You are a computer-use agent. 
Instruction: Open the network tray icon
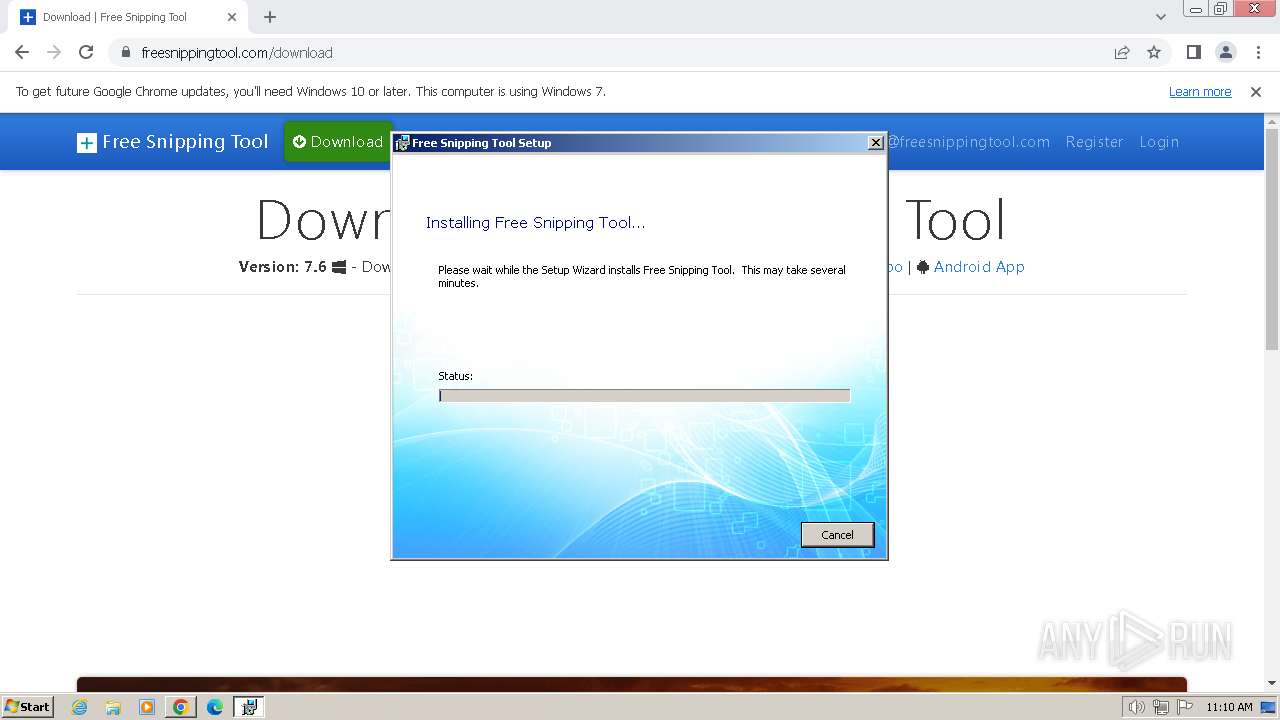tap(1161, 707)
